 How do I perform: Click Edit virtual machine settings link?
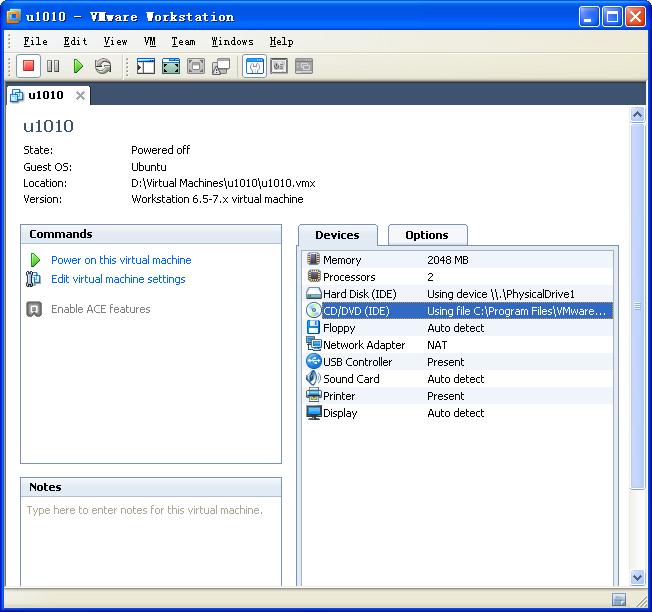tap(118, 279)
